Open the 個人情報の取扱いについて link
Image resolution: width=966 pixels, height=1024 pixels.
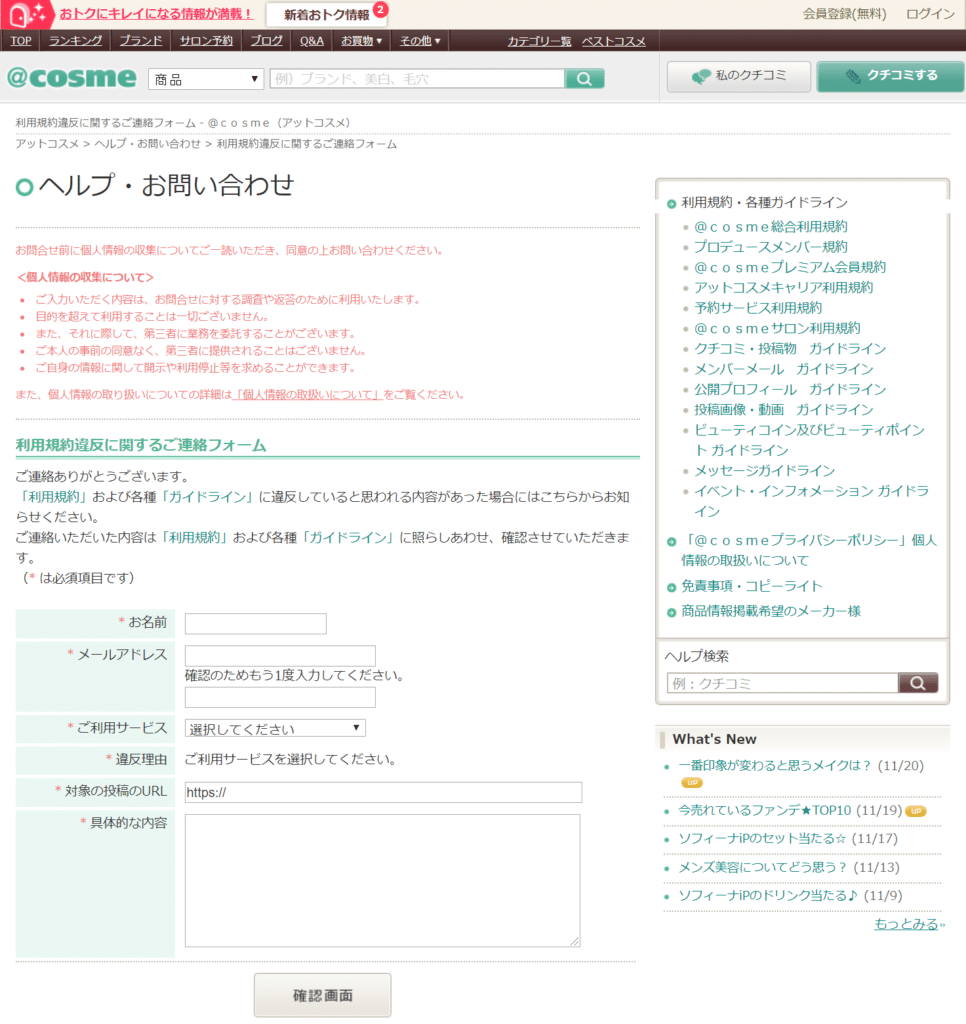tap(309, 395)
